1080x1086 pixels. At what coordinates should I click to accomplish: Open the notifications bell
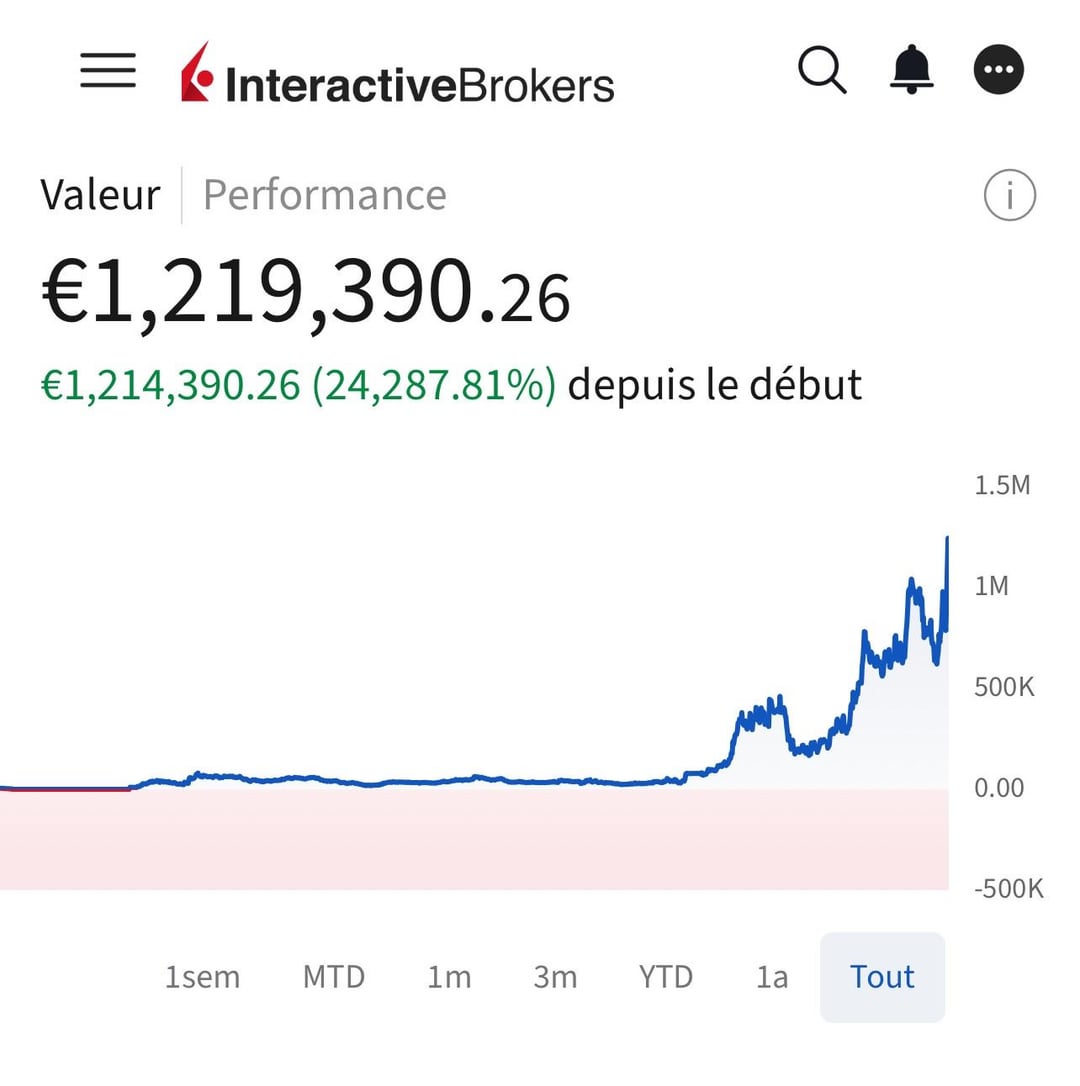910,70
